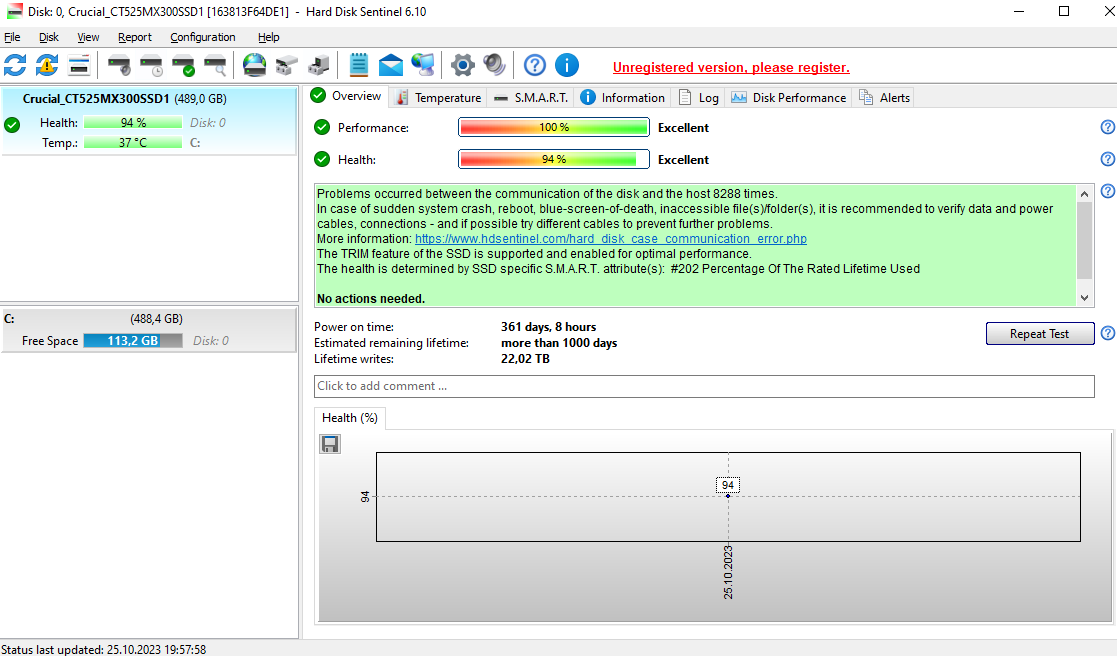Open hdsentinel communication error link

[611, 239]
